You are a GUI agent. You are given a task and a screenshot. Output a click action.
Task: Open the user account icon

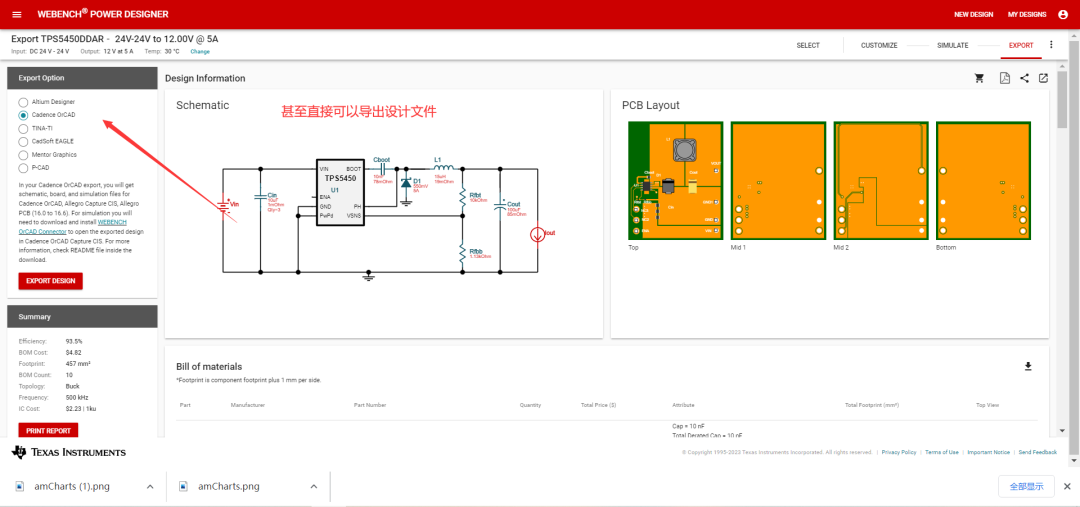coord(1062,14)
